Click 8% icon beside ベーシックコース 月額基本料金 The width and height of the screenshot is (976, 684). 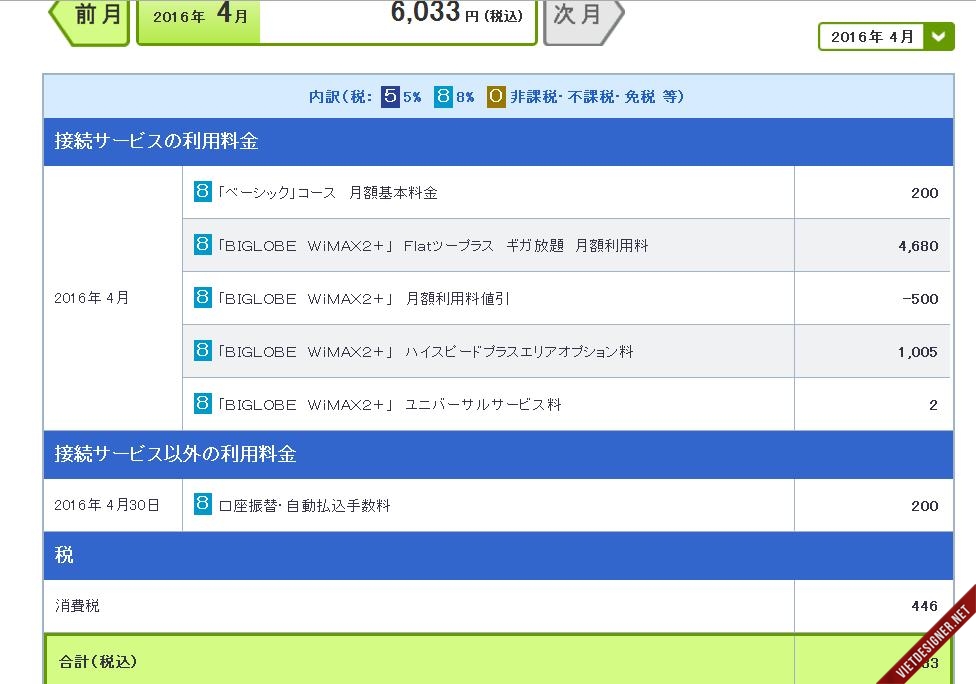(x=202, y=191)
